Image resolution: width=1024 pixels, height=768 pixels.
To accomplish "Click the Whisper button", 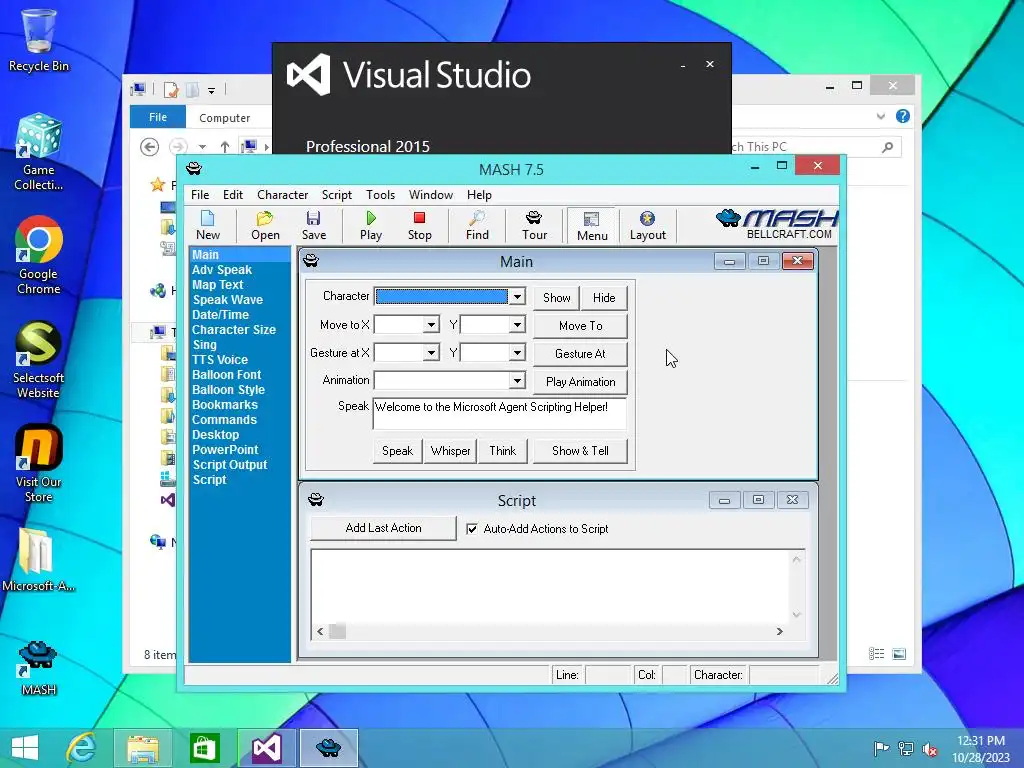I will [450, 451].
